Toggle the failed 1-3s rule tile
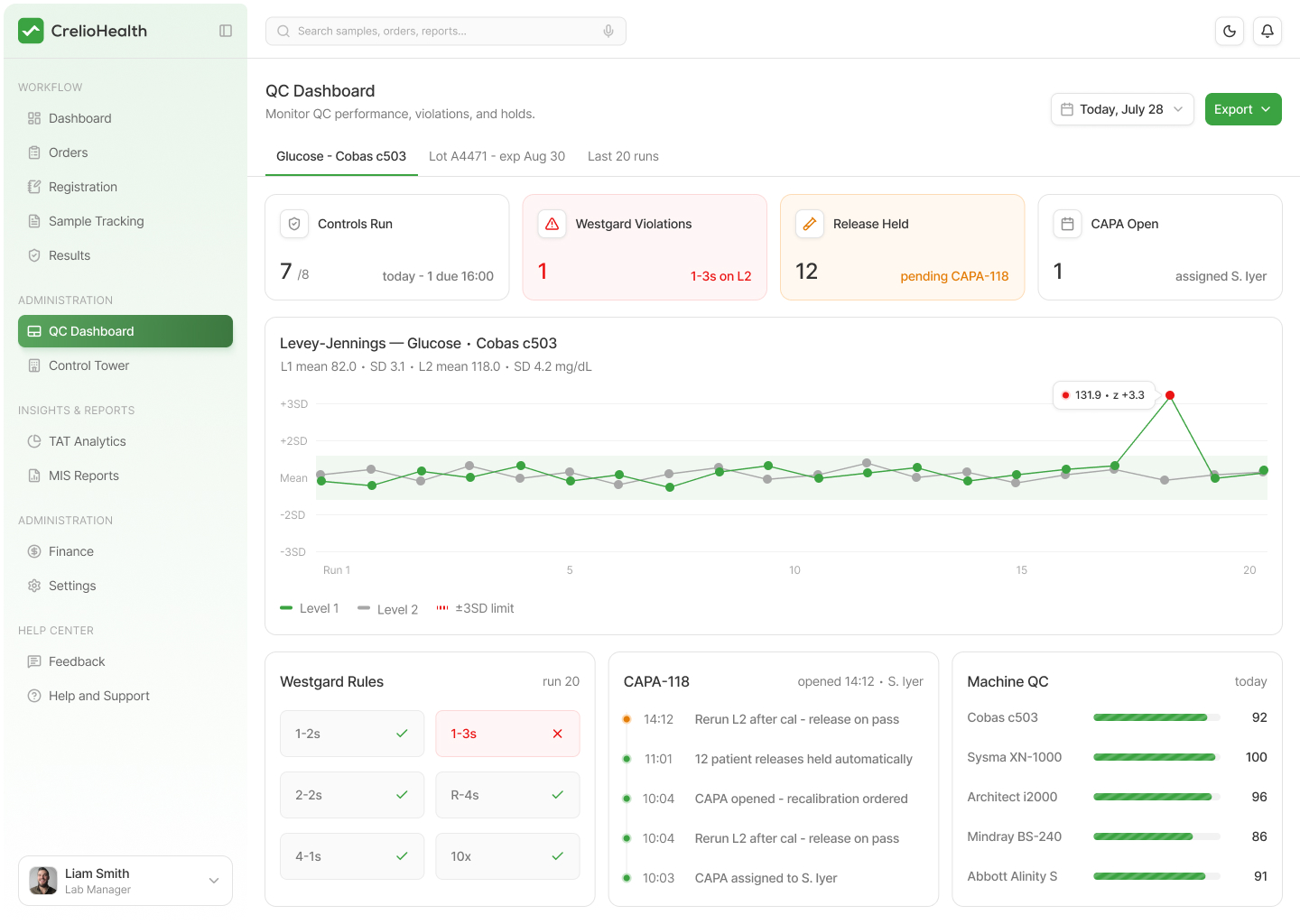Image resolution: width=1300 pixels, height=924 pixels. 507,734
